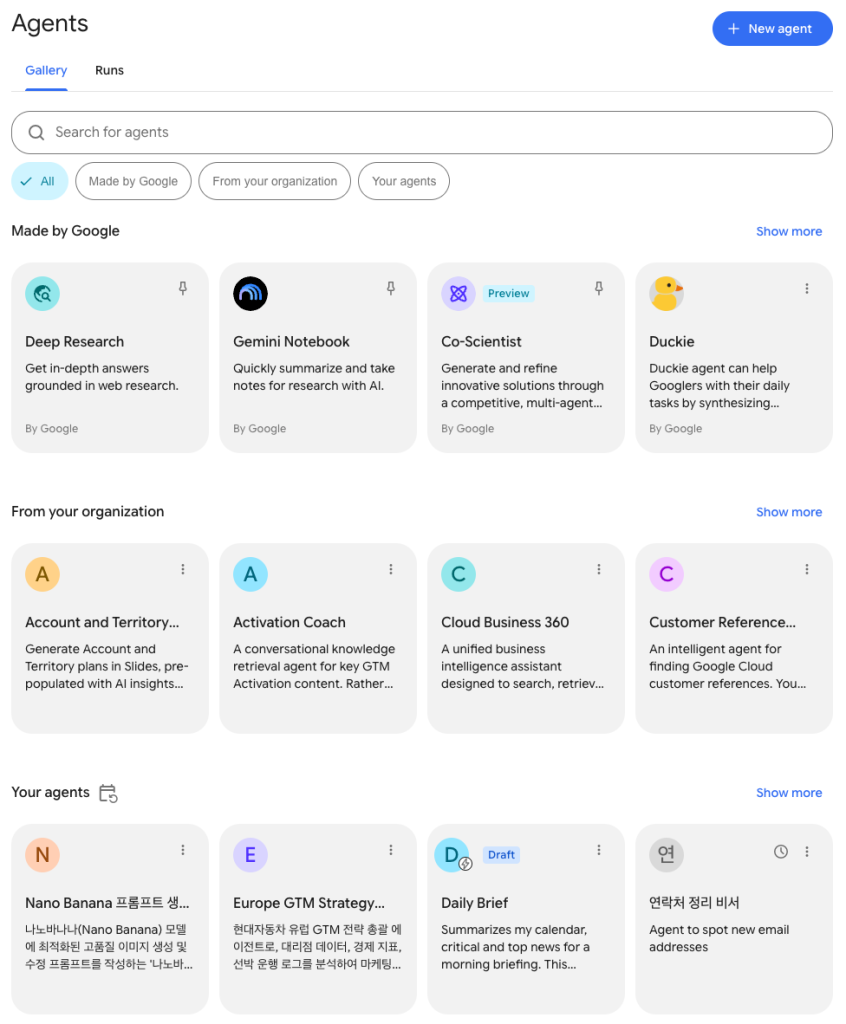Filter agents by From your organization chip
This screenshot has height=1024, width=846.
point(274,181)
